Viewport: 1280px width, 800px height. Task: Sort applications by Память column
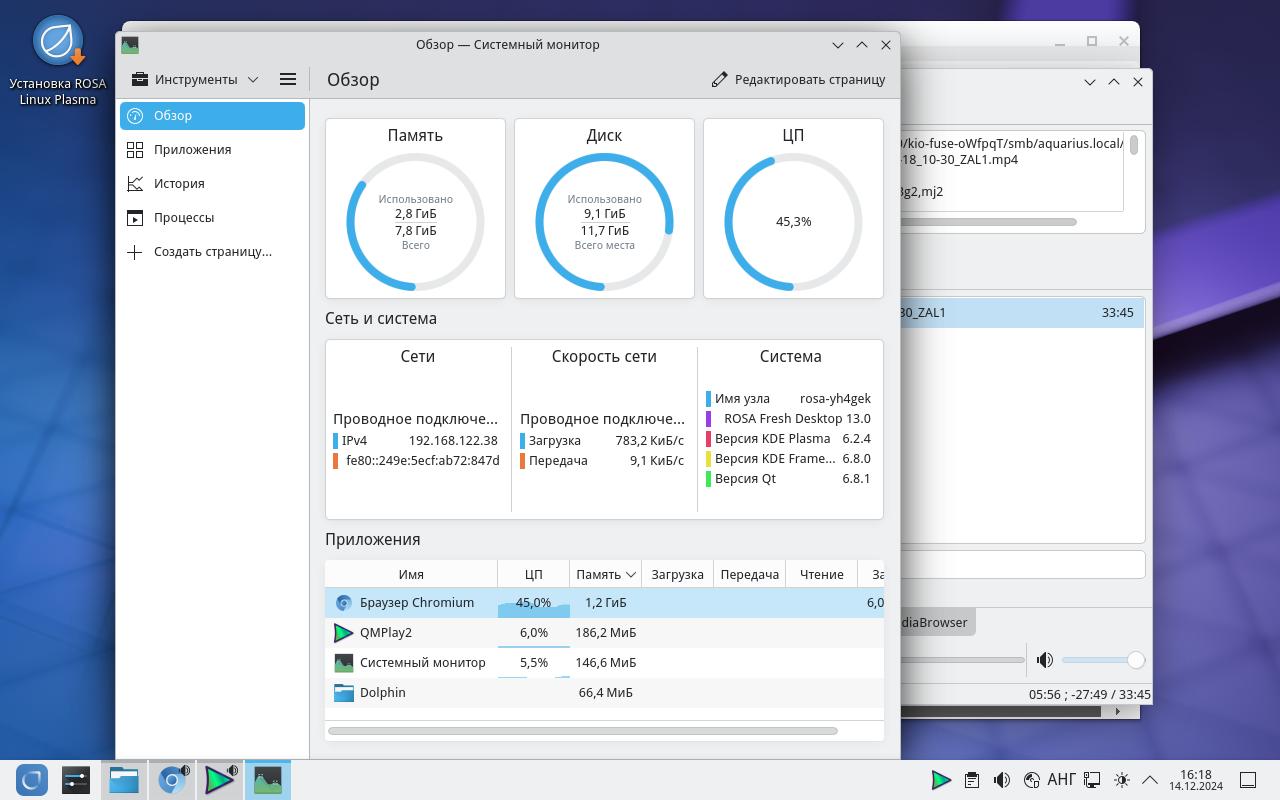point(604,574)
